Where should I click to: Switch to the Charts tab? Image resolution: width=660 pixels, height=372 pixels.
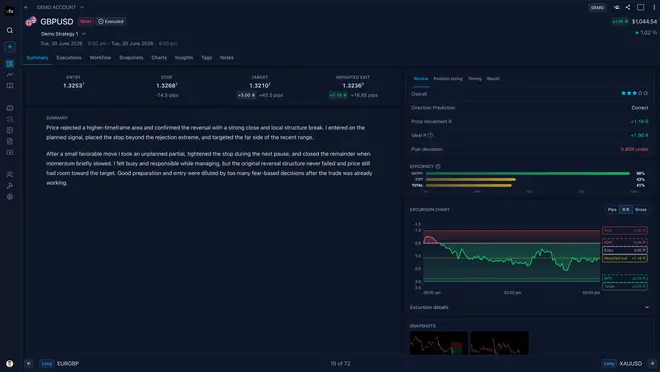tap(159, 58)
